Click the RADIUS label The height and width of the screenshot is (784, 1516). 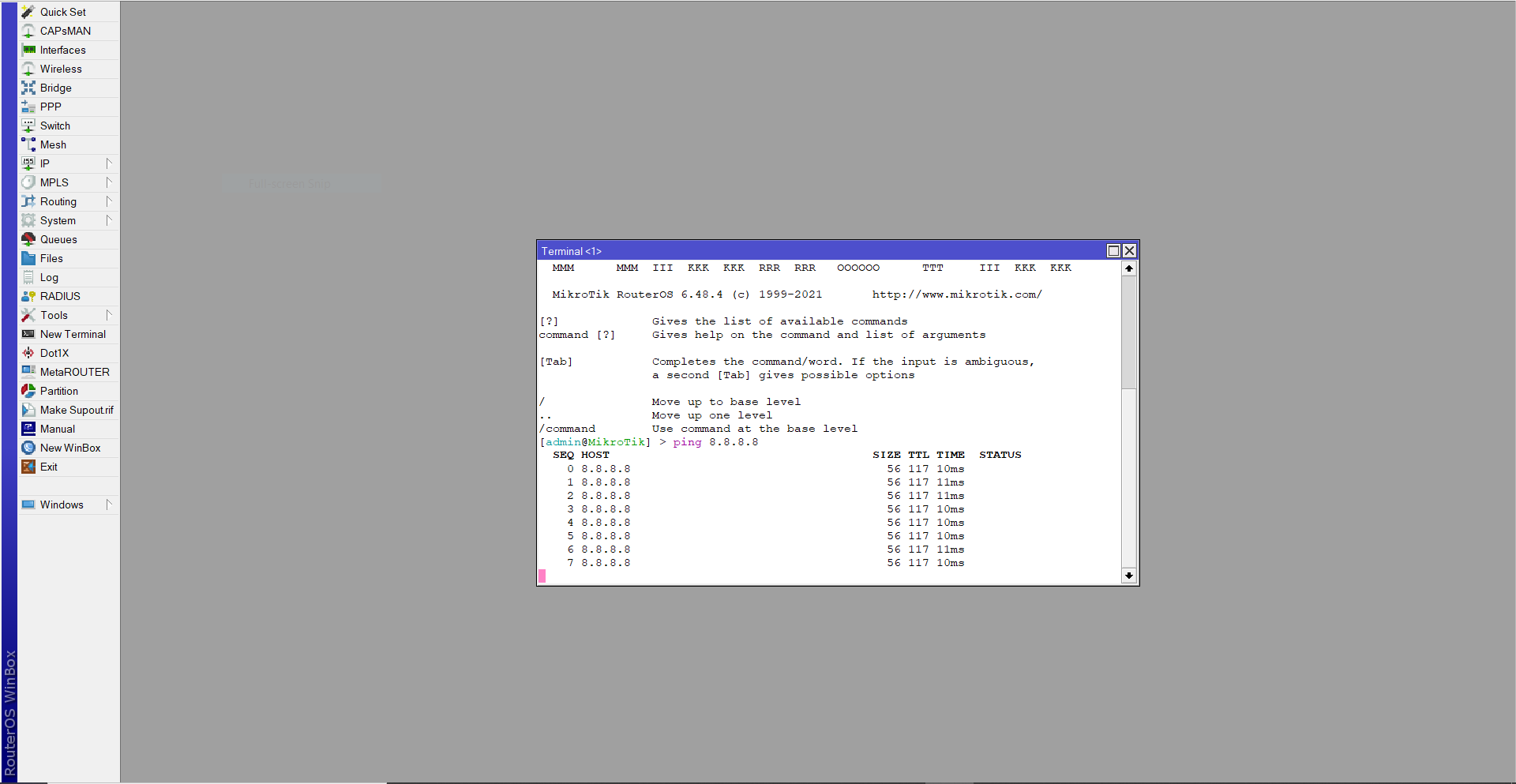pyautogui.click(x=60, y=296)
